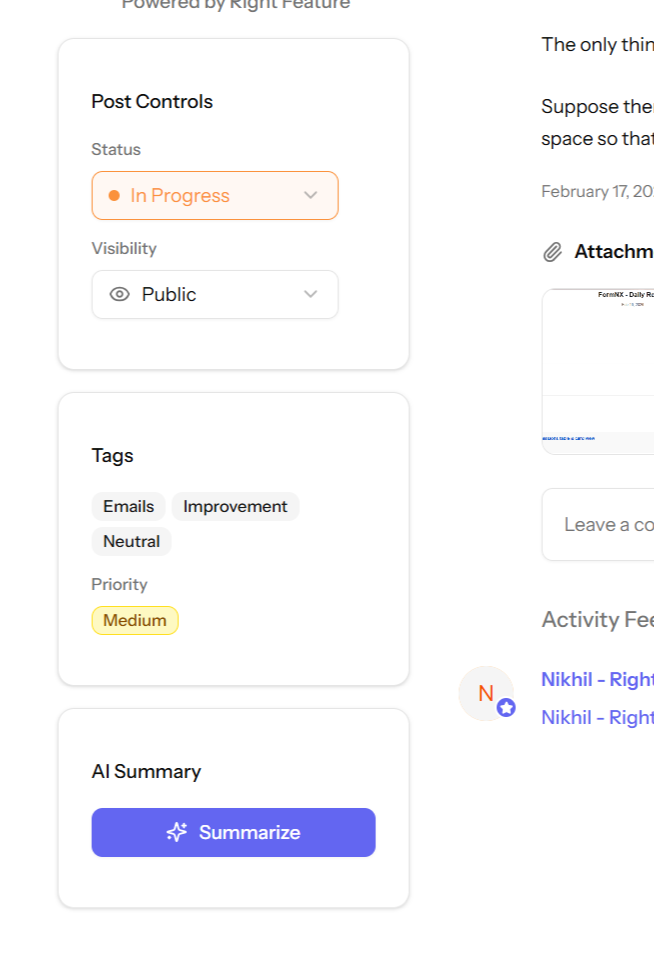Open the Status dropdown showing In Progress

[x=214, y=195]
